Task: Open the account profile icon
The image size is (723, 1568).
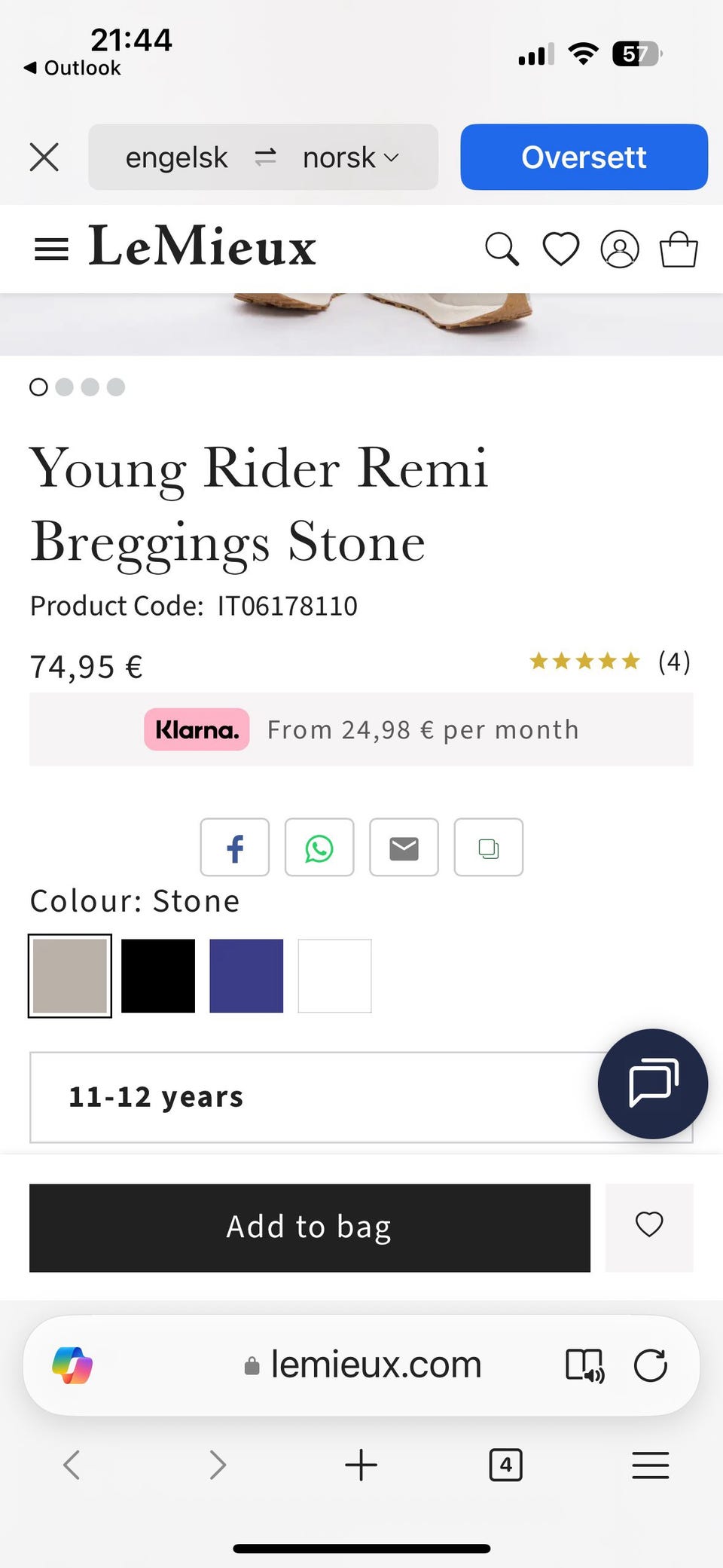Action: pyautogui.click(x=619, y=249)
